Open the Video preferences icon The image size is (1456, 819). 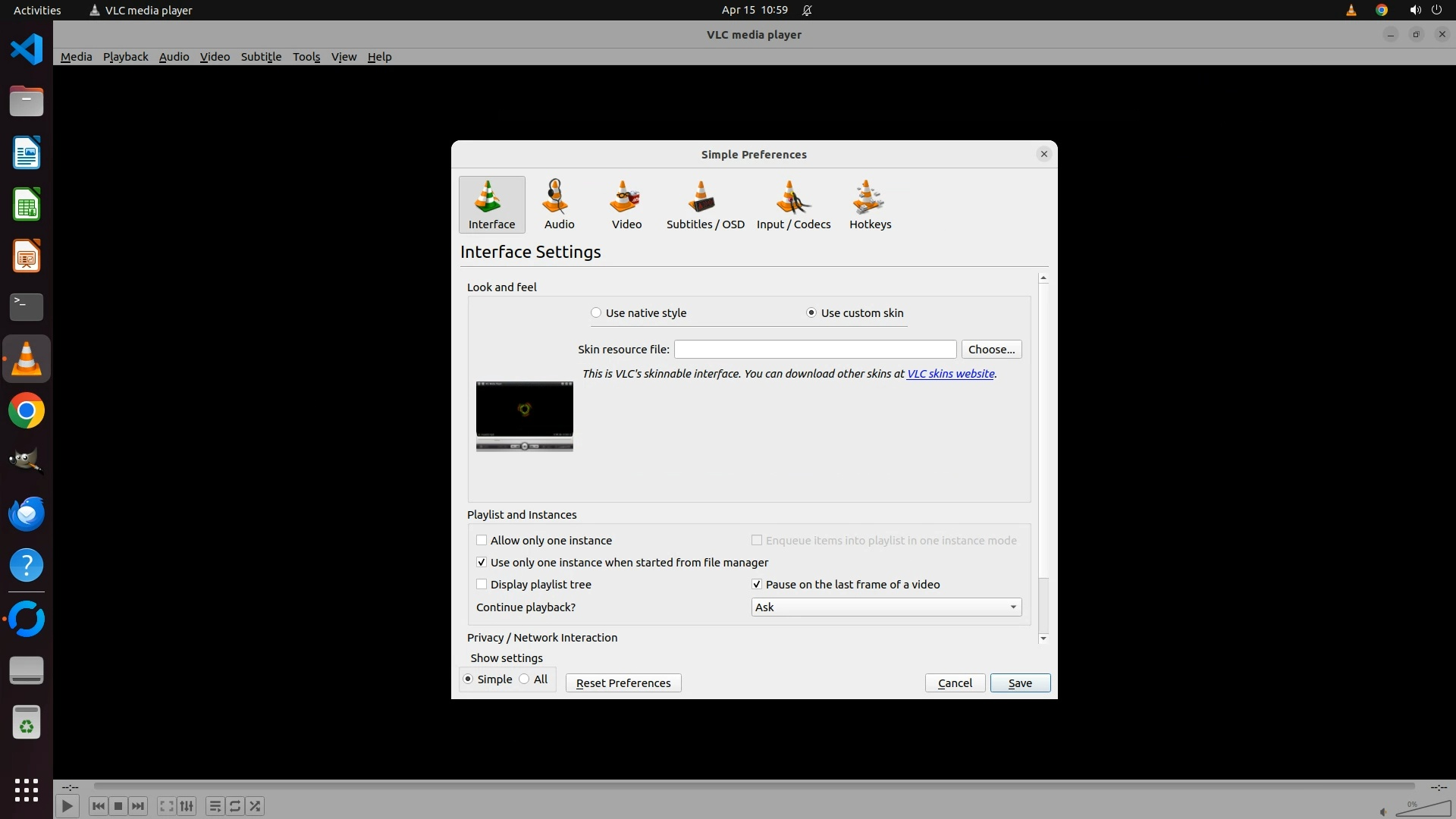tap(626, 204)
